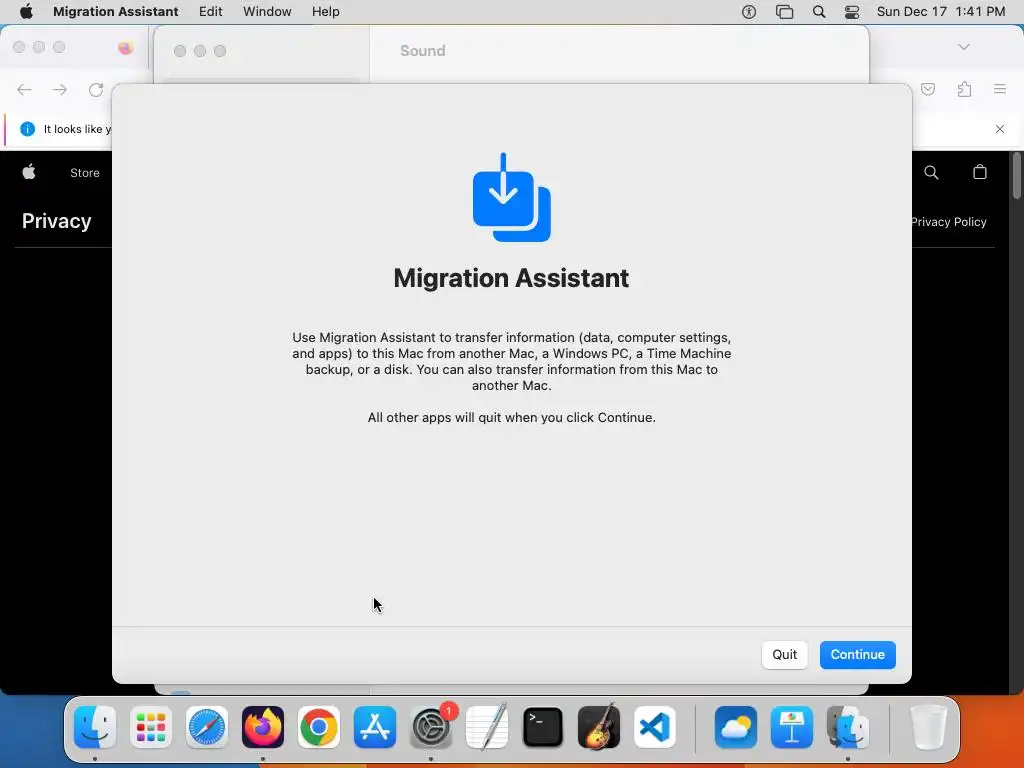This screenshot has height=768, width=1024.
Task: Open Spotlight search from the menu bar
Action: coord(818,12)
